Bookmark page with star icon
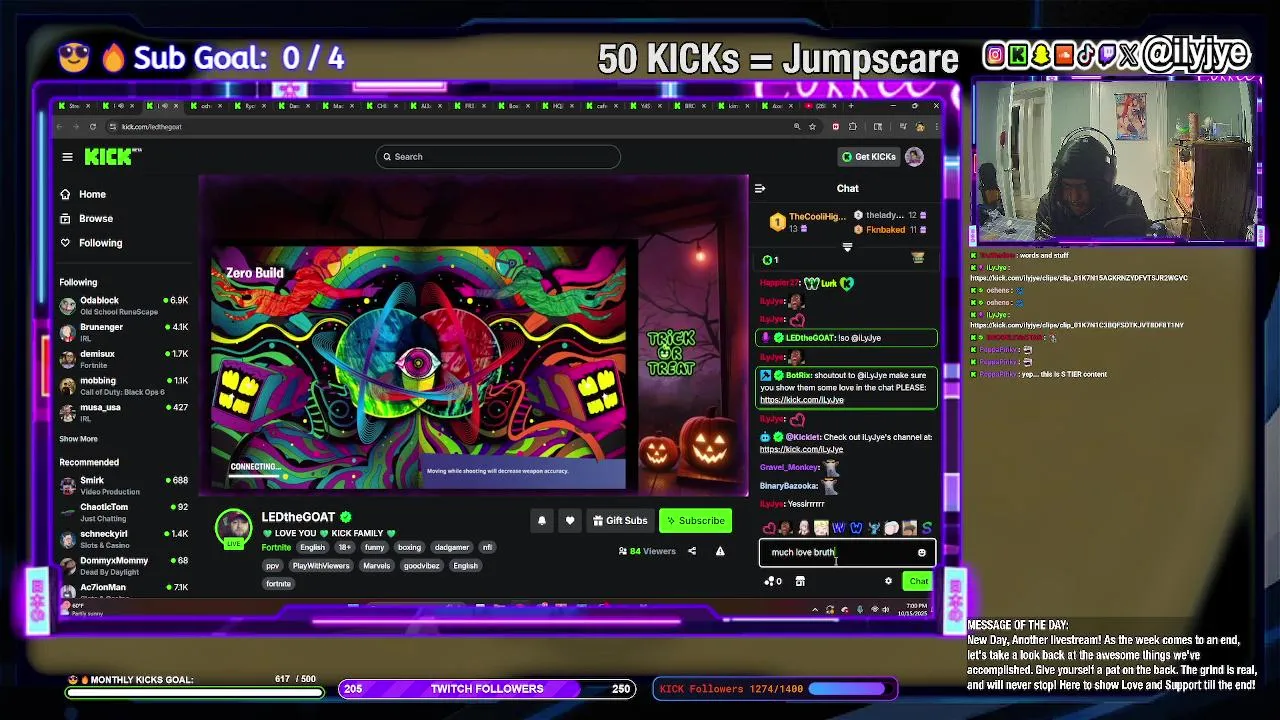Screen dimensions: 1280x720 (812, 126)
